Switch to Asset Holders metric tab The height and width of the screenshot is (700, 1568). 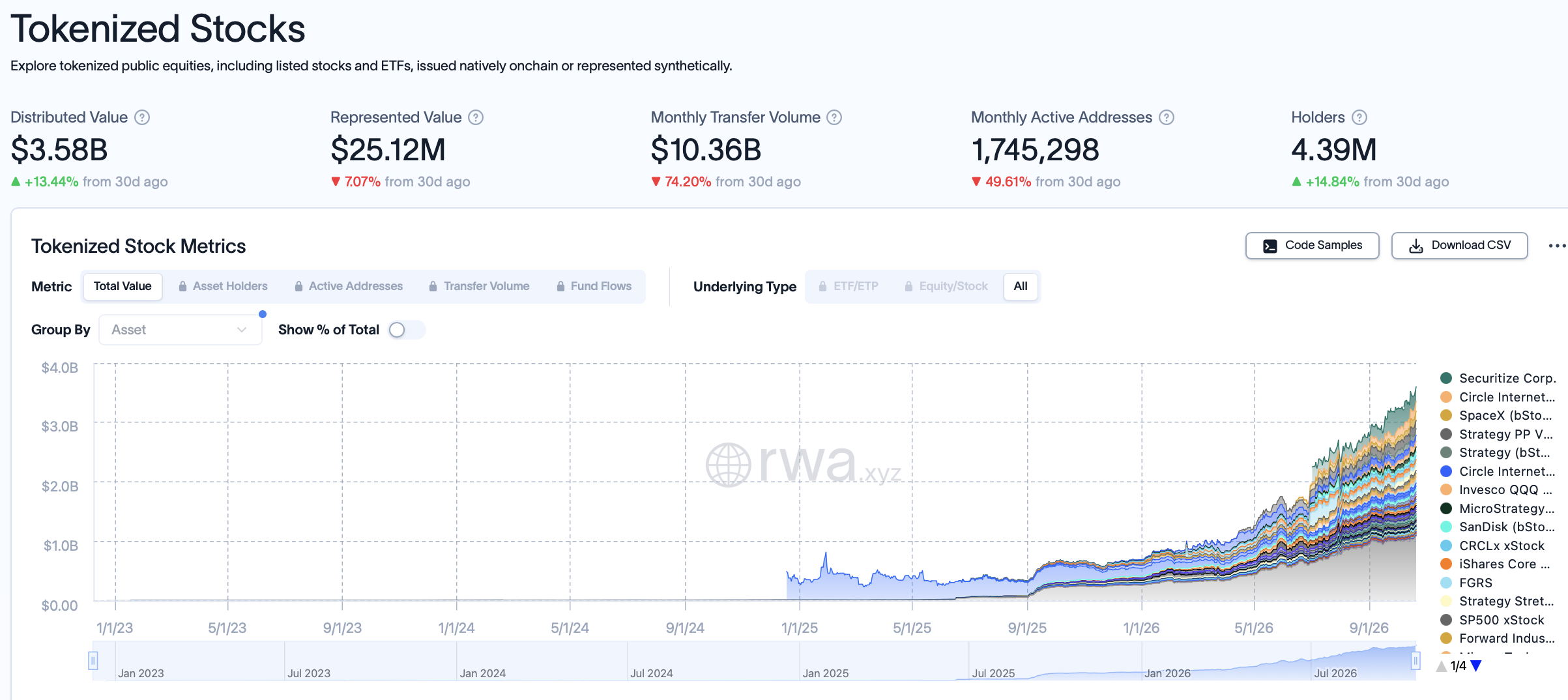(223, 286)
